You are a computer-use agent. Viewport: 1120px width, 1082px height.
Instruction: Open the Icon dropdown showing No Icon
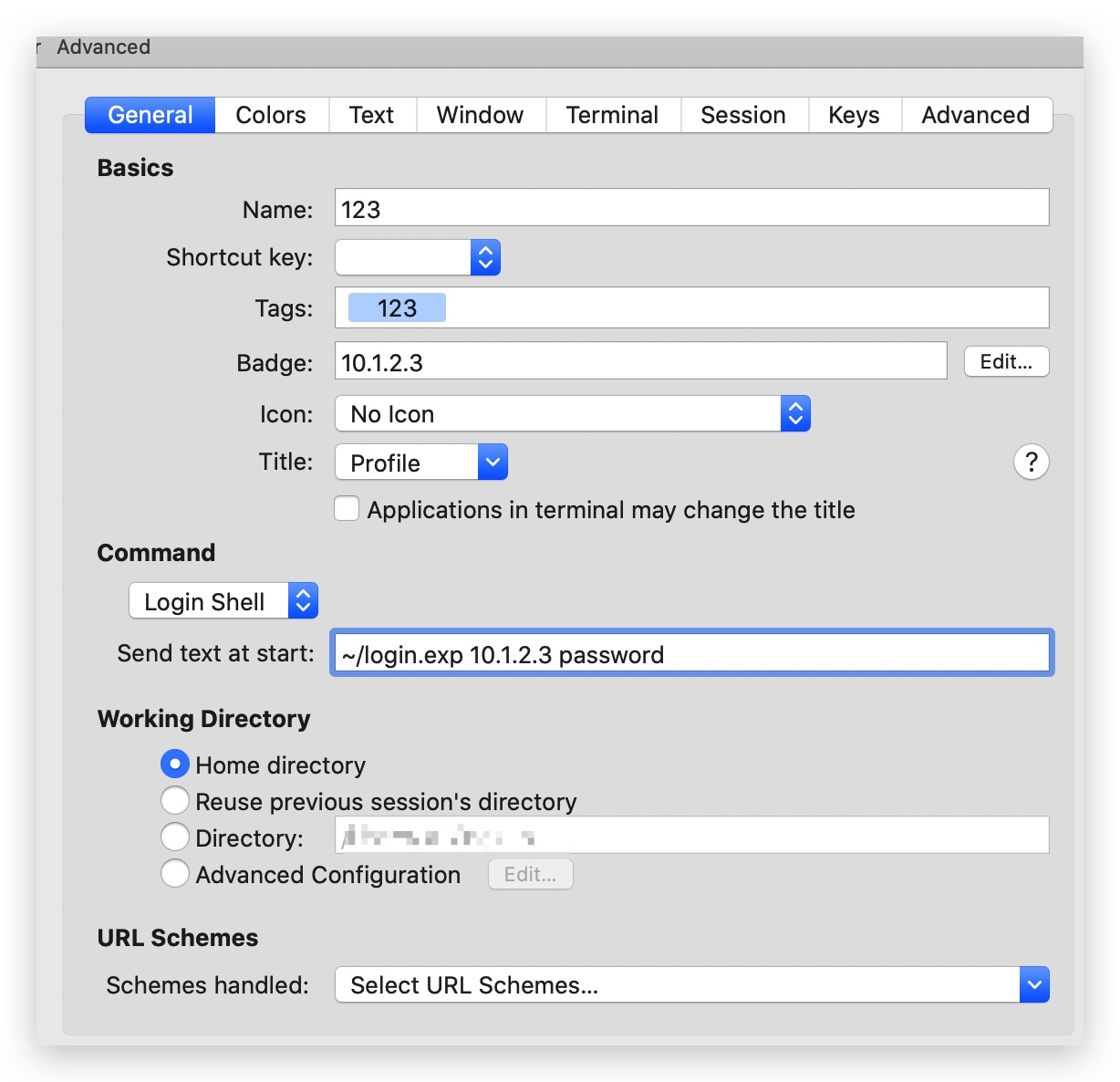point(573,414)
